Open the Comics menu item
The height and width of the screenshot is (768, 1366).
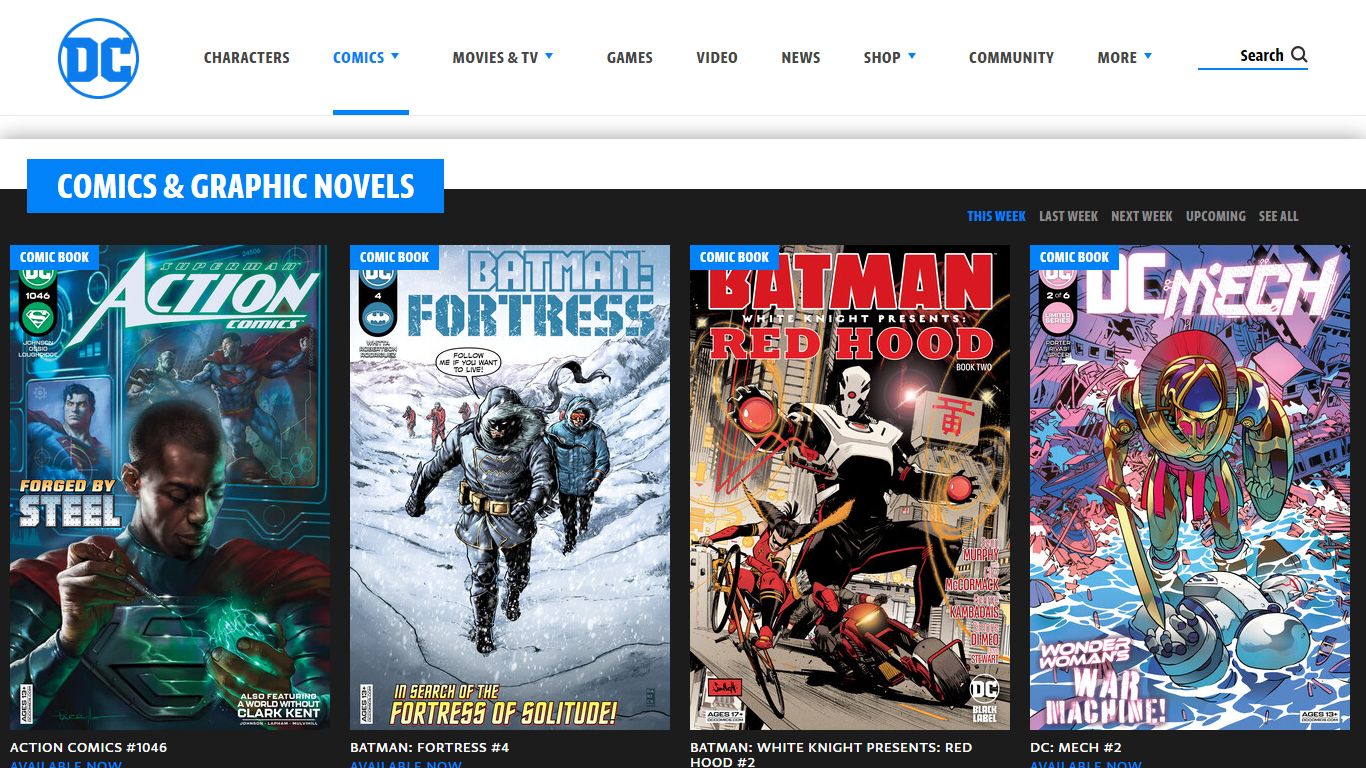tap(359, 58)
